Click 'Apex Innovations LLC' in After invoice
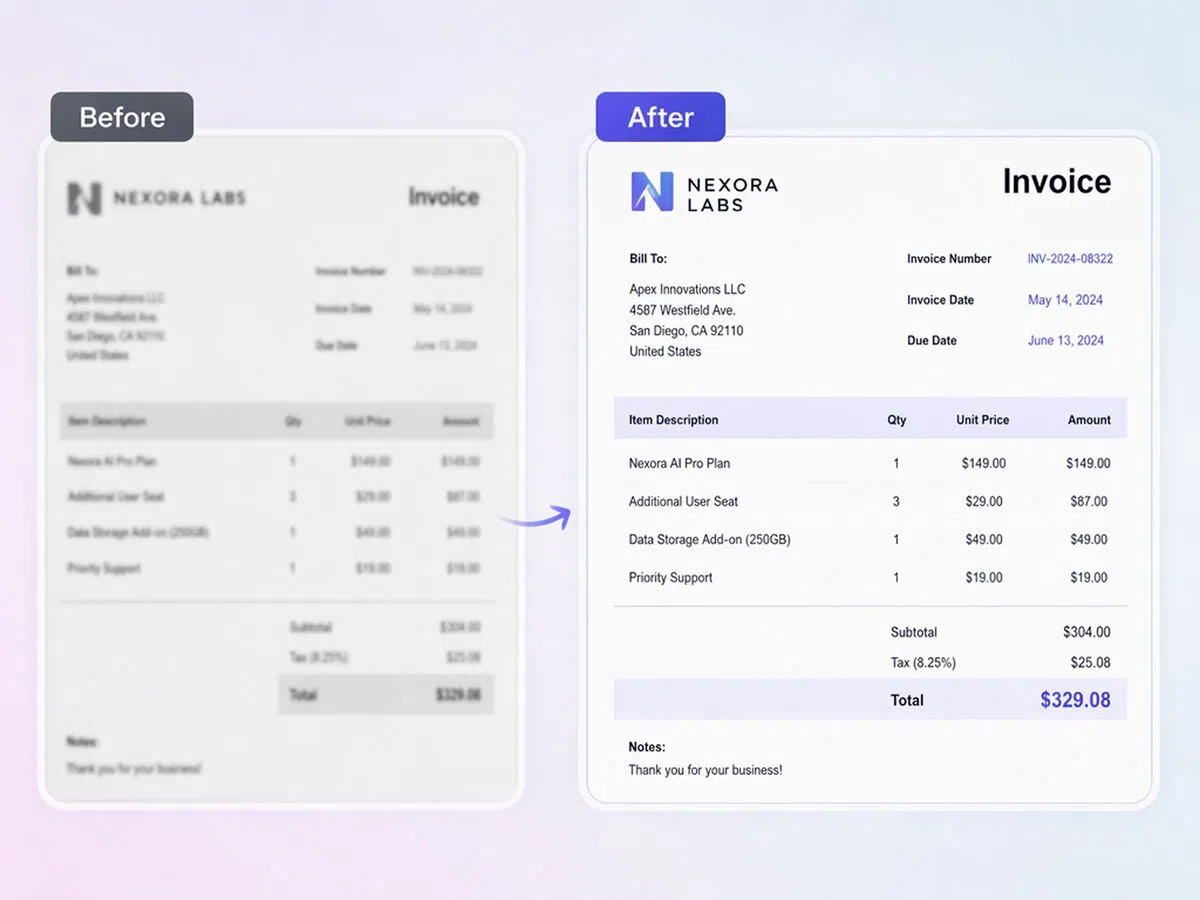Viewport: 1200px width, 900px height. (x=687, y=289)
